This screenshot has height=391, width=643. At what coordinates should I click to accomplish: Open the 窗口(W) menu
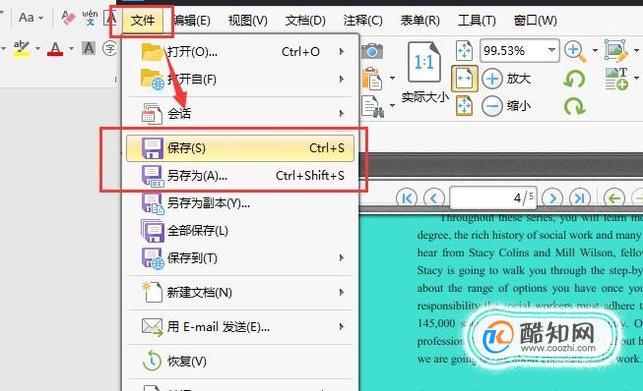pyautogui.click(x=535, y=20)
